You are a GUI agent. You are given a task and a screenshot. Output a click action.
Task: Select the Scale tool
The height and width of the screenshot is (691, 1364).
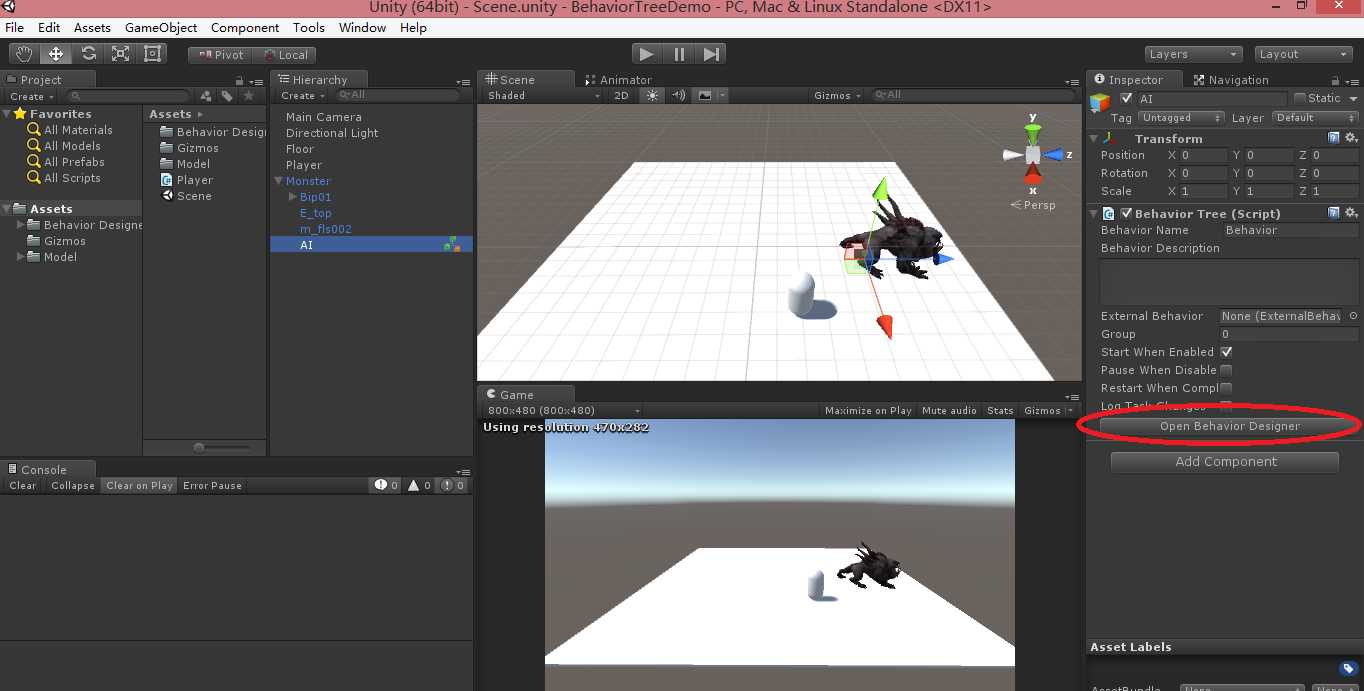(x=121, y=54)
